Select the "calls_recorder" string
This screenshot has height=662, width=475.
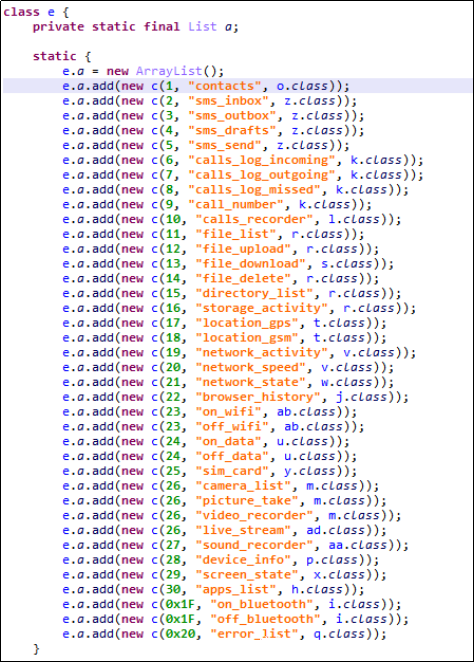(254, 220)
